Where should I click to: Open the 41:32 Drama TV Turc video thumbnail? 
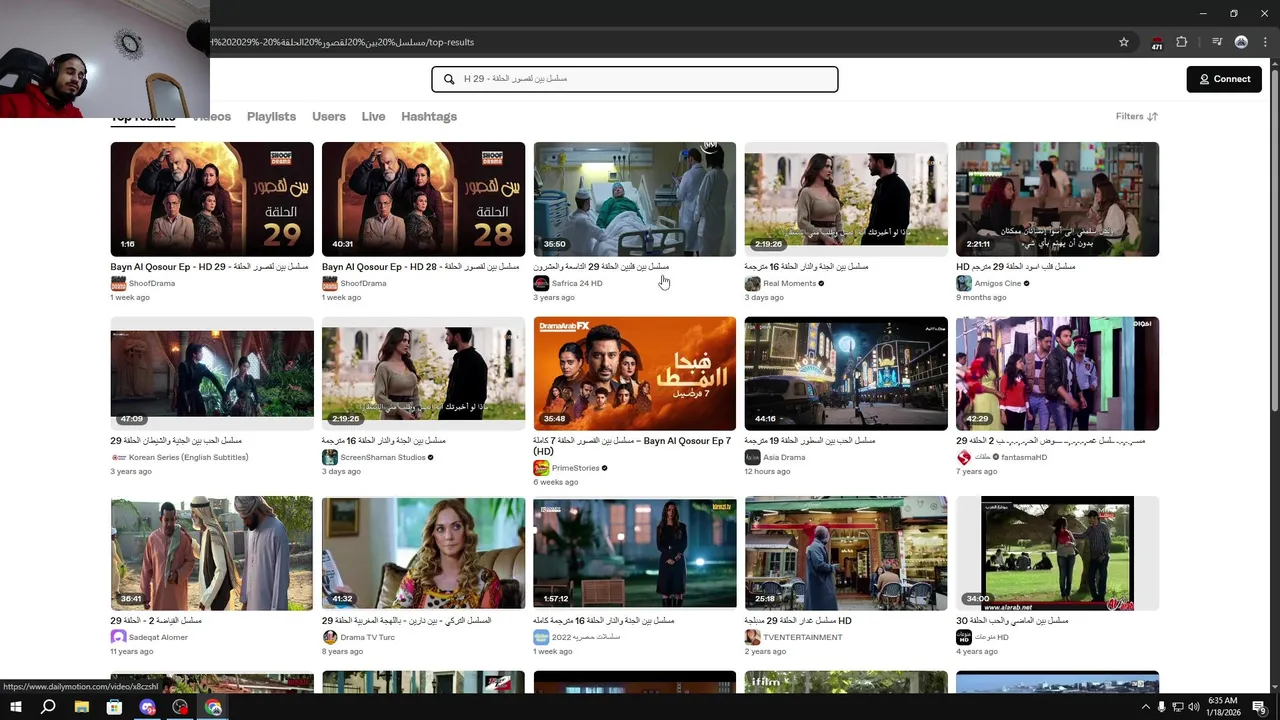click(423, 553)
